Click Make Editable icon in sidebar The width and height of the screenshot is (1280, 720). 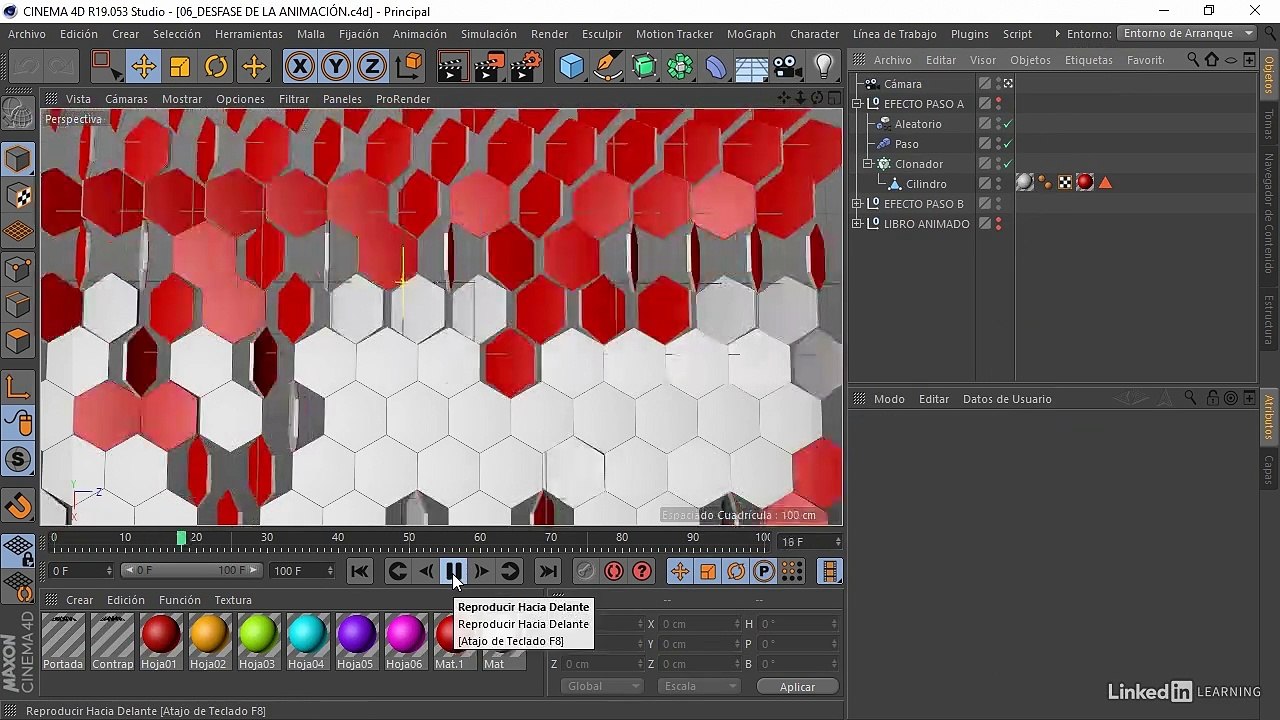(x=18, y=115)
